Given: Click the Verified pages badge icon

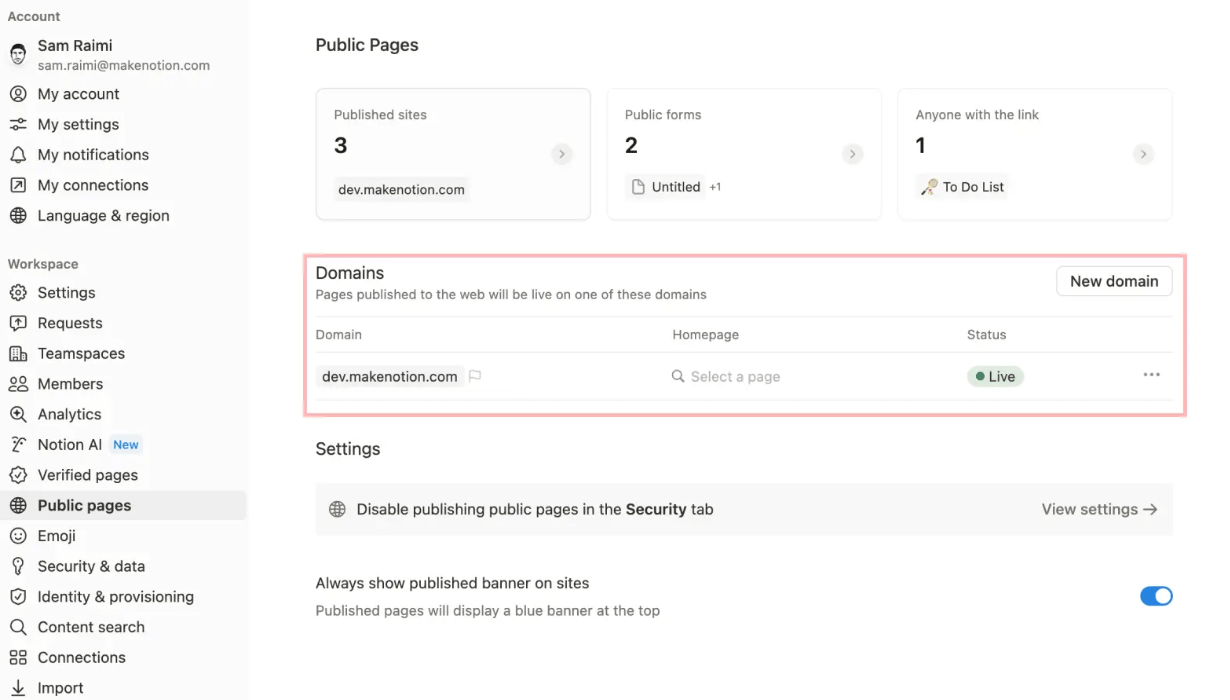Looking at the screenshot, I should tap(18, 475).
